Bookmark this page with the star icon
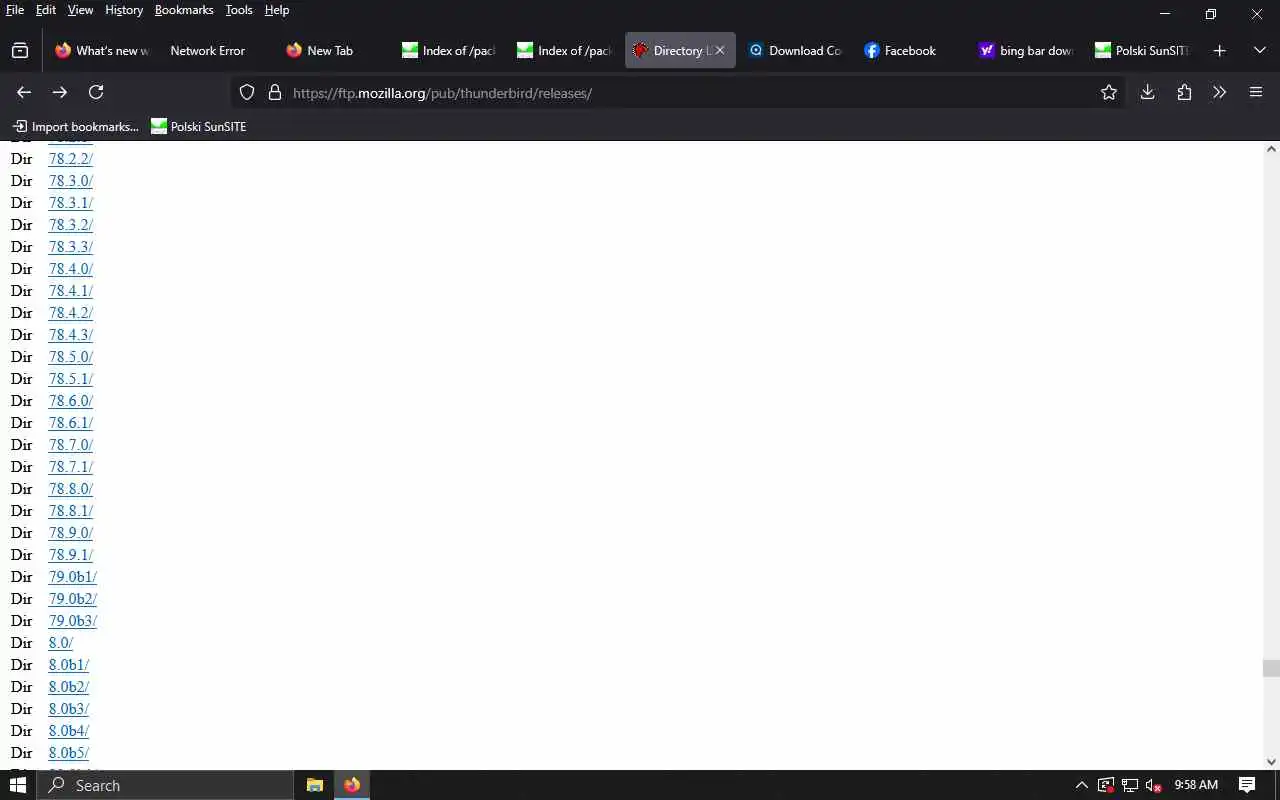 pyautogui.click(x=1109, y=92)
